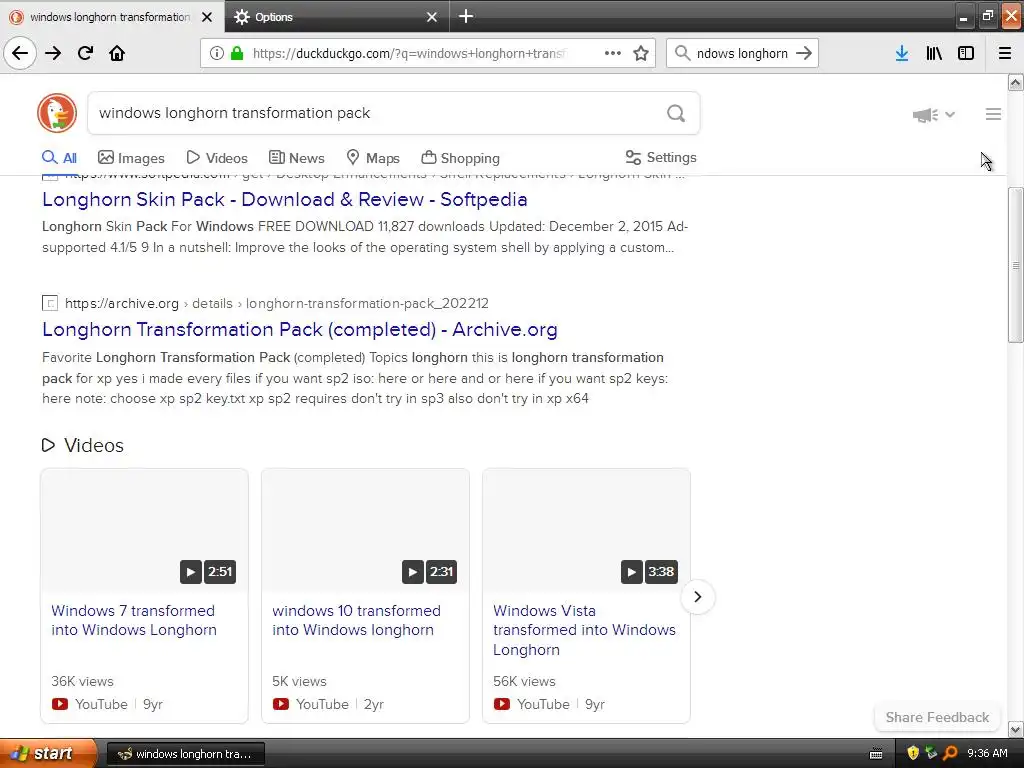1024x768 pixels.
Task: Switch to the Images tab
Action: (x=131, y=157)
